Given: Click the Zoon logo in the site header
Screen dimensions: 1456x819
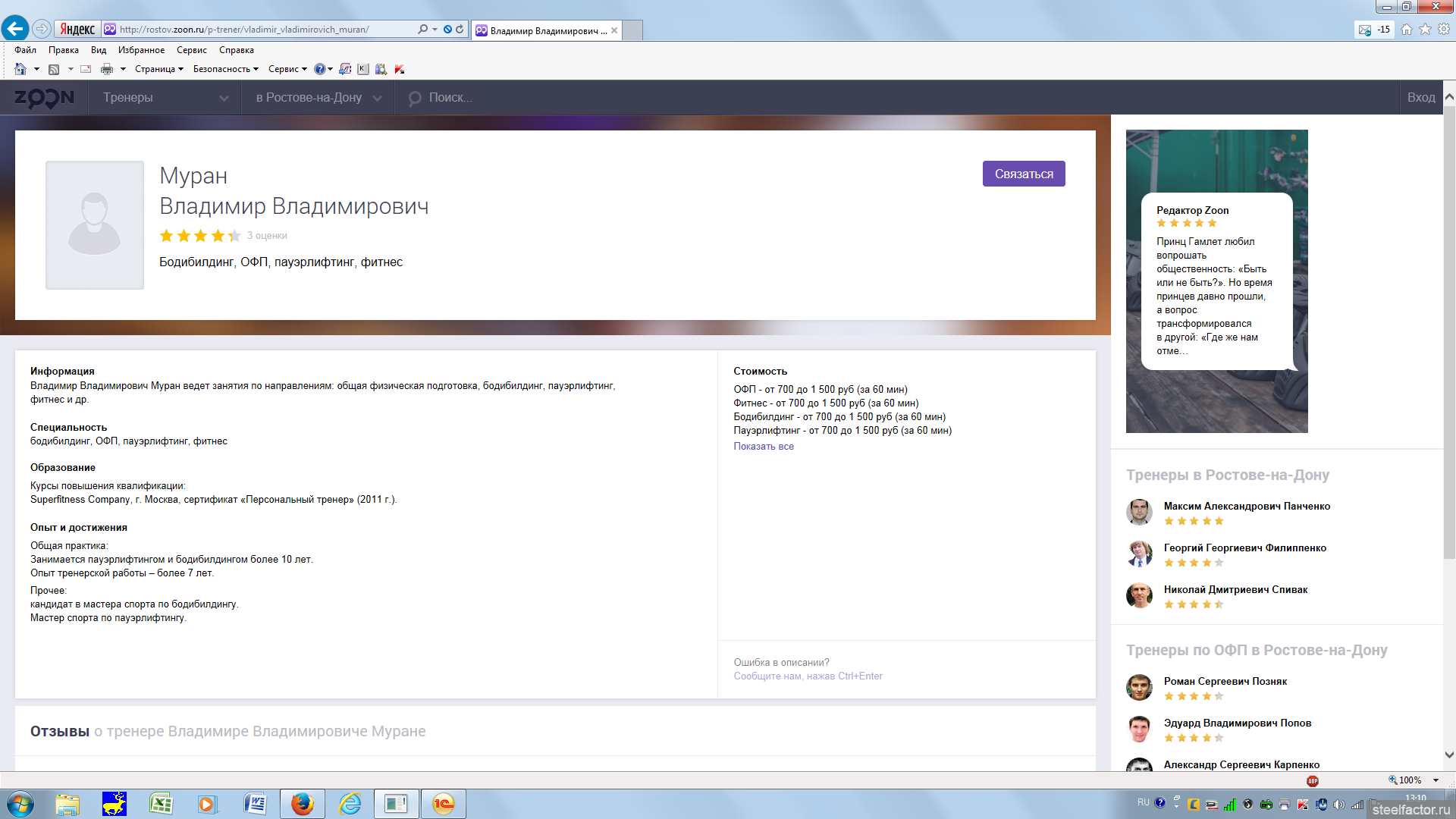Looking at the screenshot, I should 44,98.
